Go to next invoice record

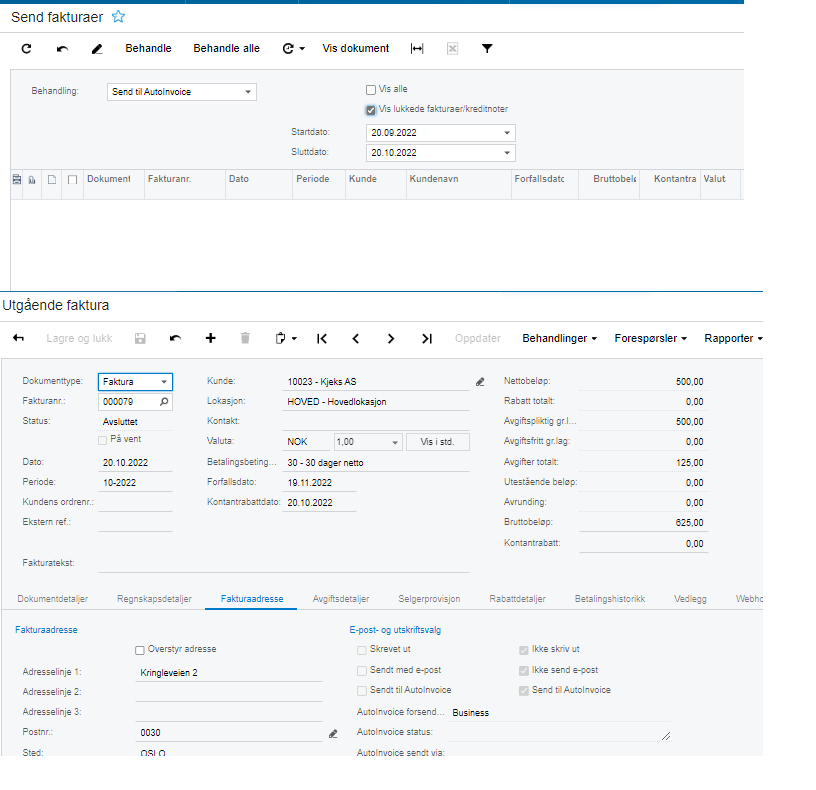click(x=391, y=339)
